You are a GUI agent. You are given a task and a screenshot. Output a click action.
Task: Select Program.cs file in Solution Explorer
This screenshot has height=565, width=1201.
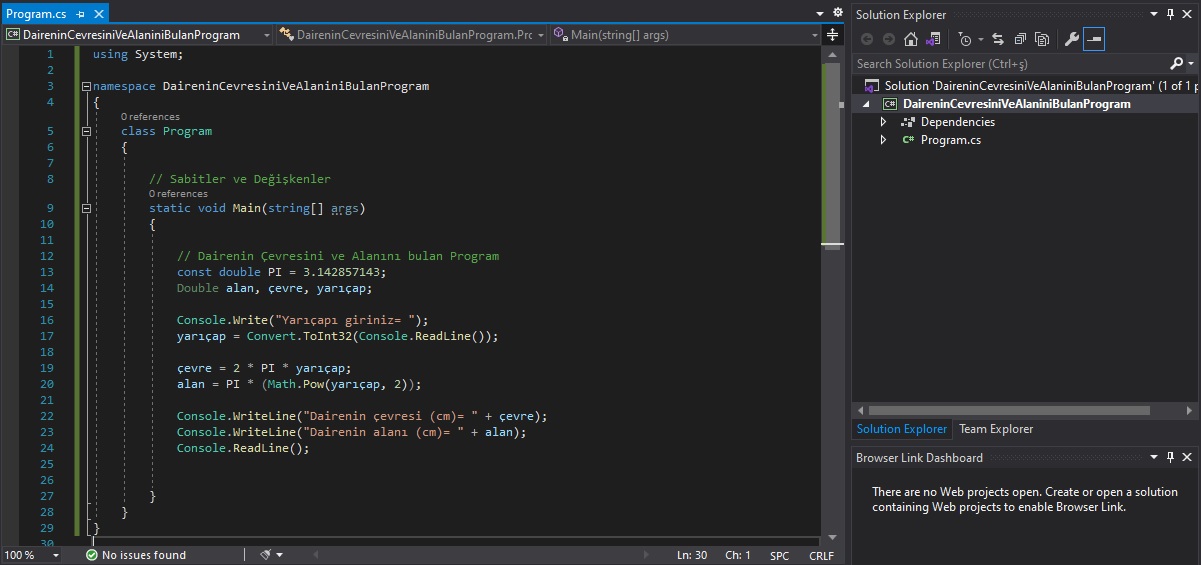pyautogui.click(x=950, y=140)
